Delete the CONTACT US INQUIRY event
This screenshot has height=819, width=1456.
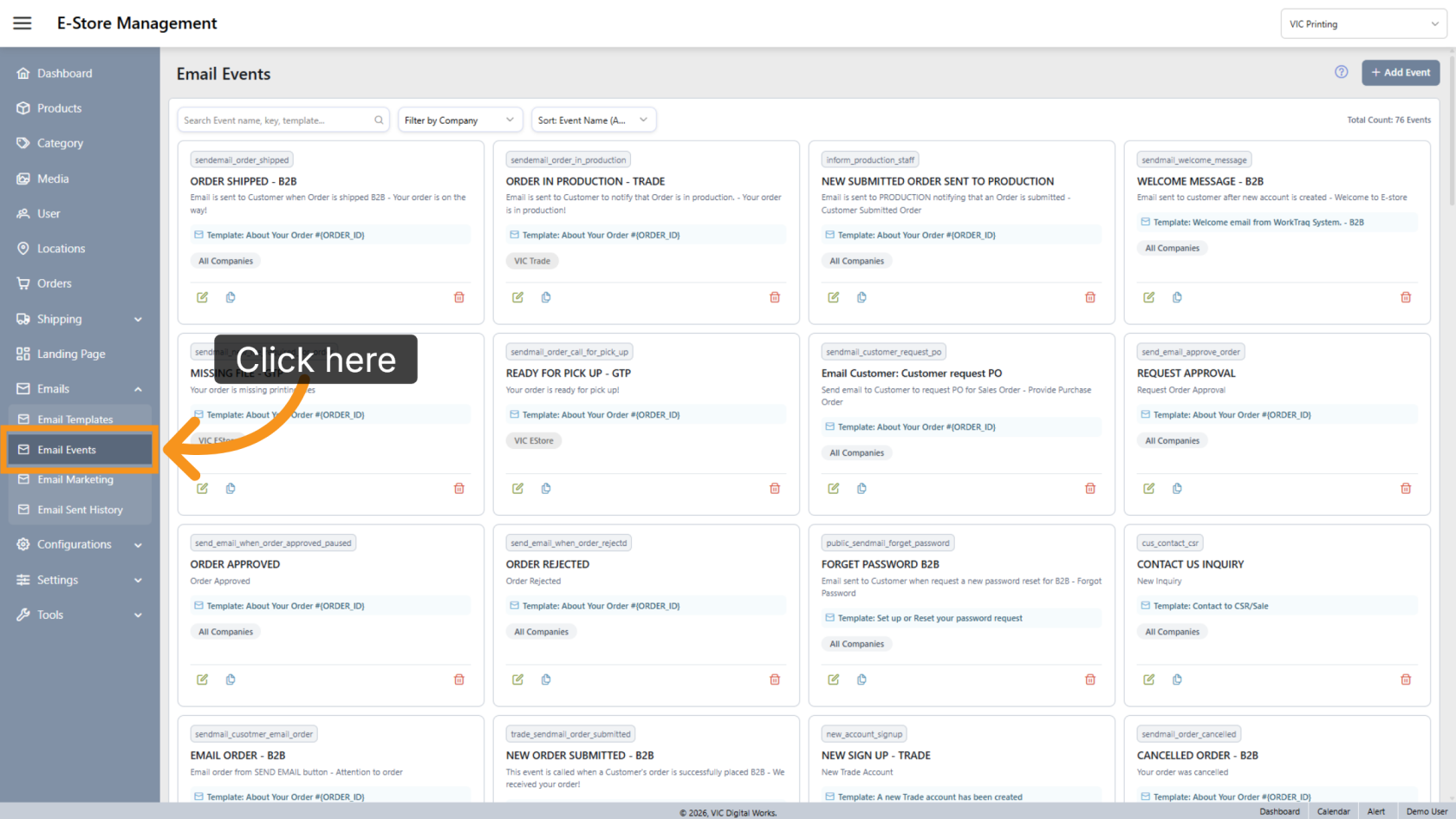[x=1406, y=679]
